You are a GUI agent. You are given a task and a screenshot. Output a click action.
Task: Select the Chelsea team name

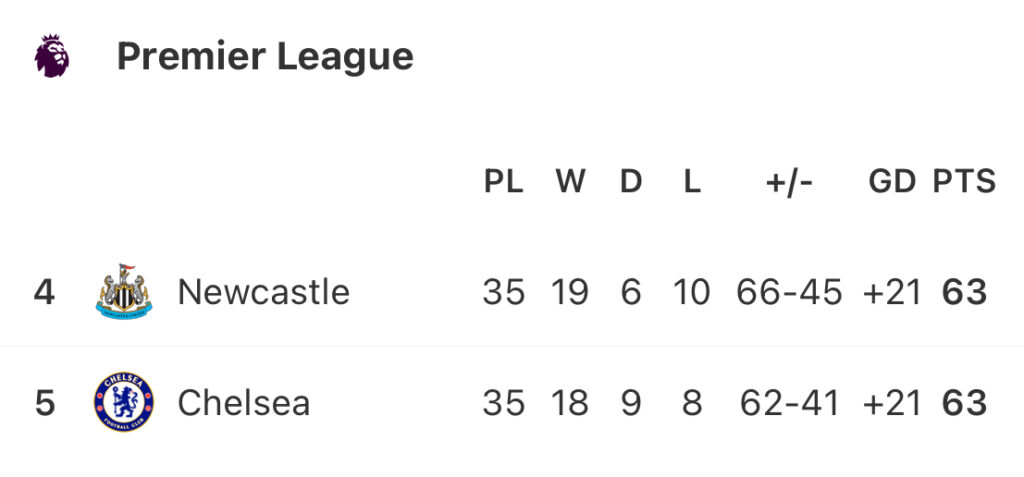point(244,403)
